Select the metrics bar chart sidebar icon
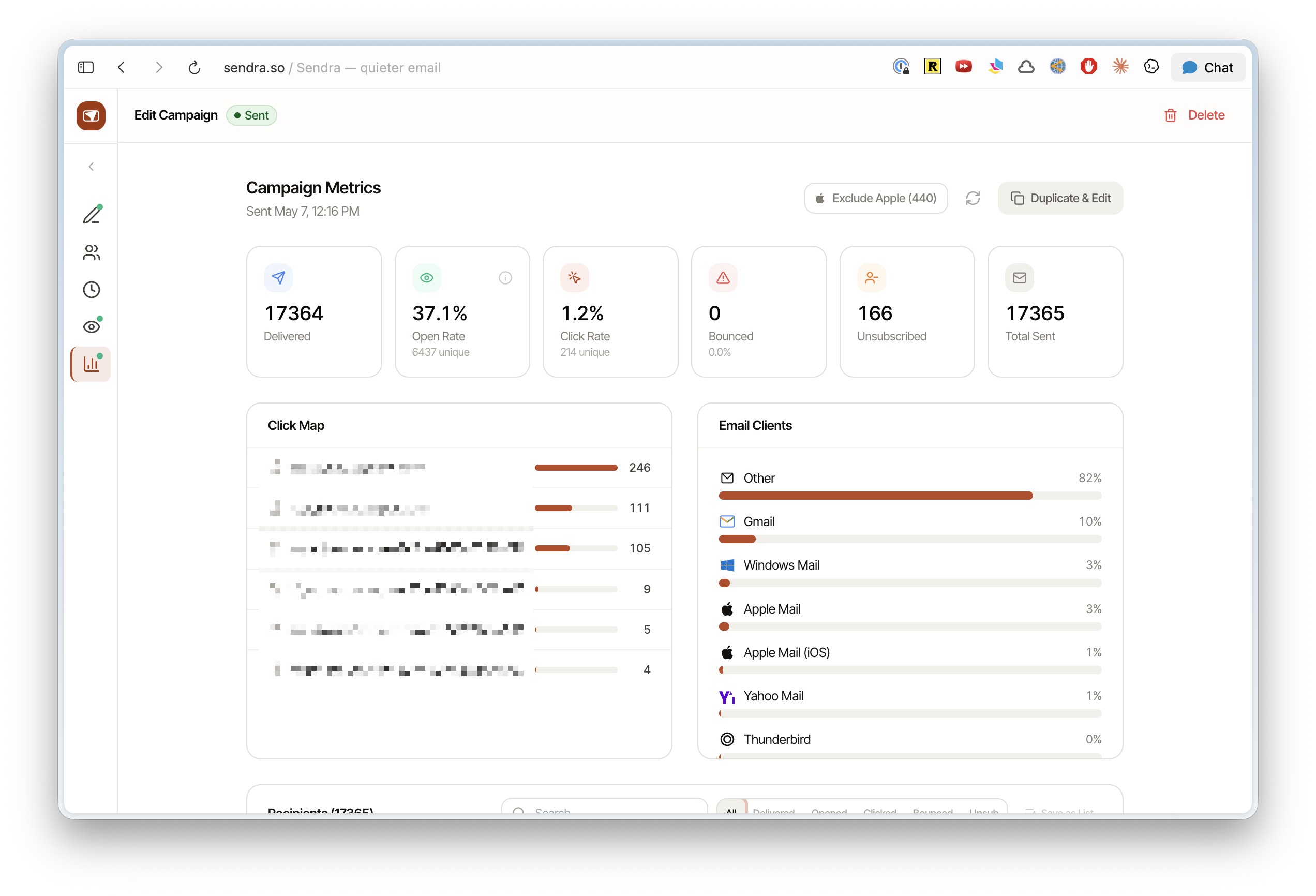Screen dimensions: 1316x896 91,364
